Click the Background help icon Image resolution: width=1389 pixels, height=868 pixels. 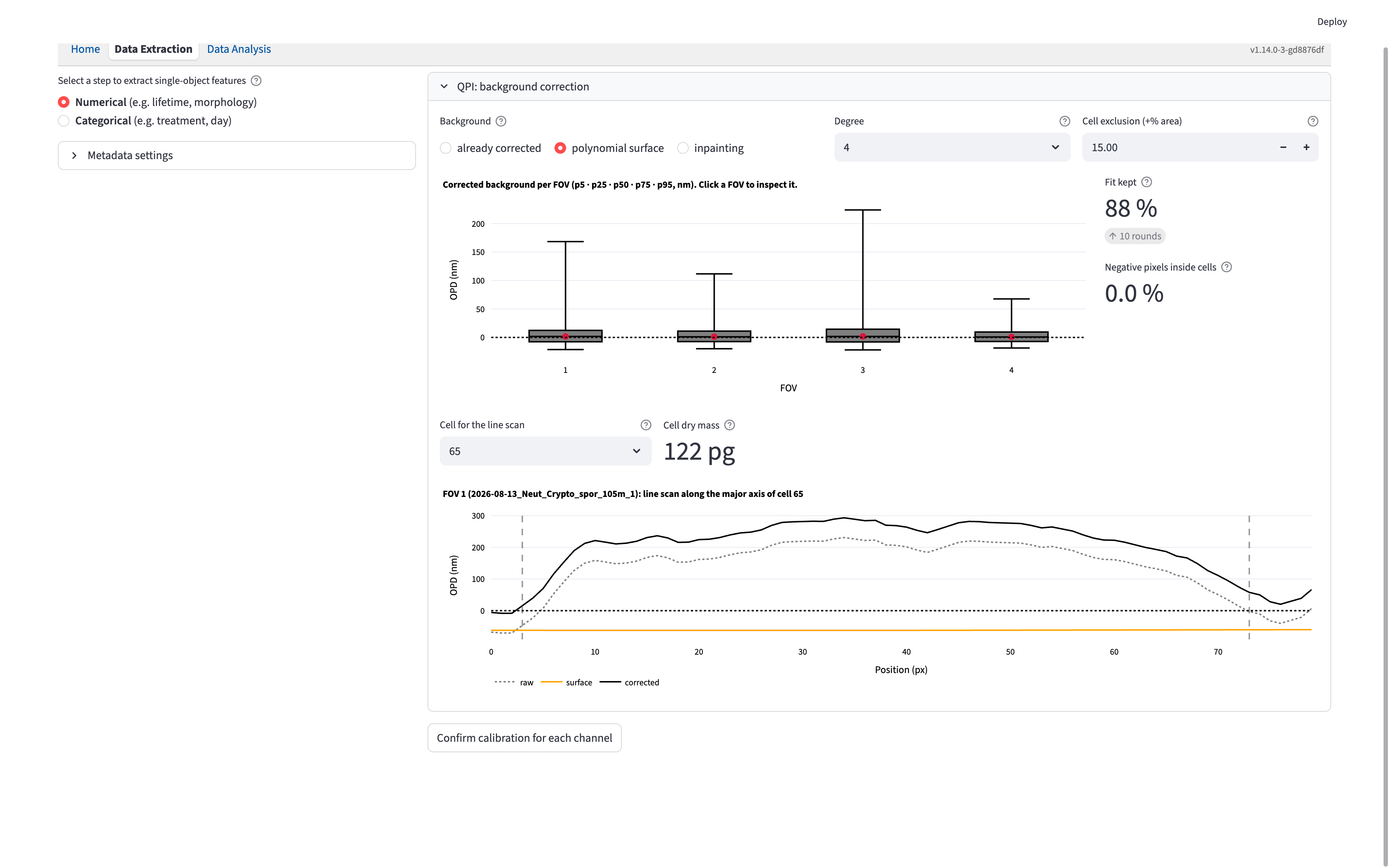(501, 121)
